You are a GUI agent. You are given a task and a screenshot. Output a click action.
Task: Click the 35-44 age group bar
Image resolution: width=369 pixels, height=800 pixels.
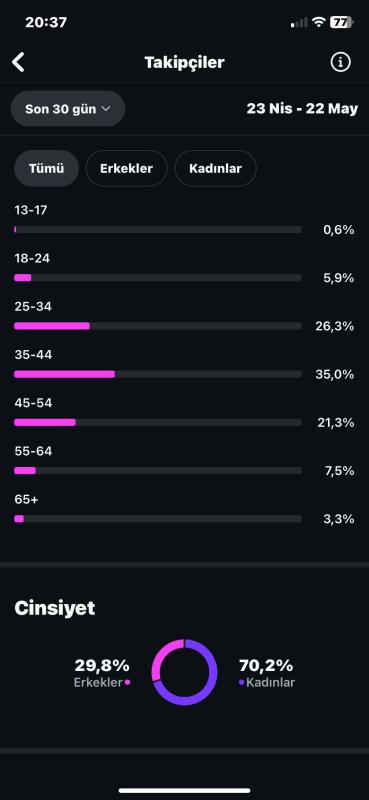(158, 374)
